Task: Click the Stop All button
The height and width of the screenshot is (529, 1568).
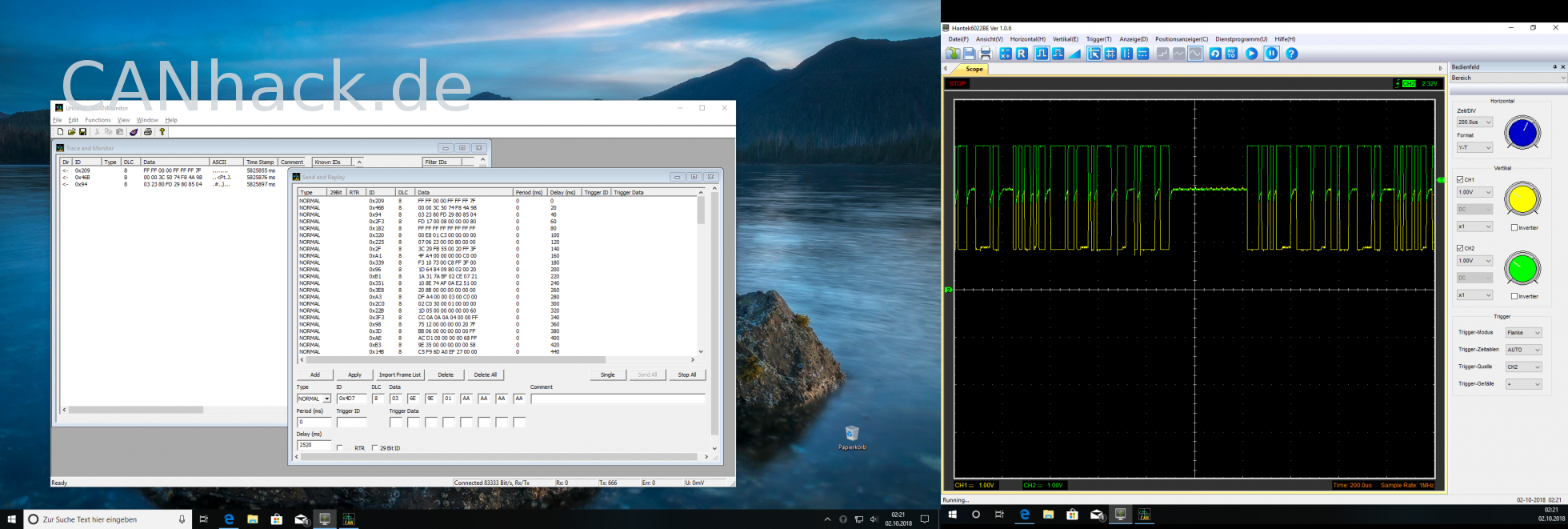Action: (x=687, y=375)
